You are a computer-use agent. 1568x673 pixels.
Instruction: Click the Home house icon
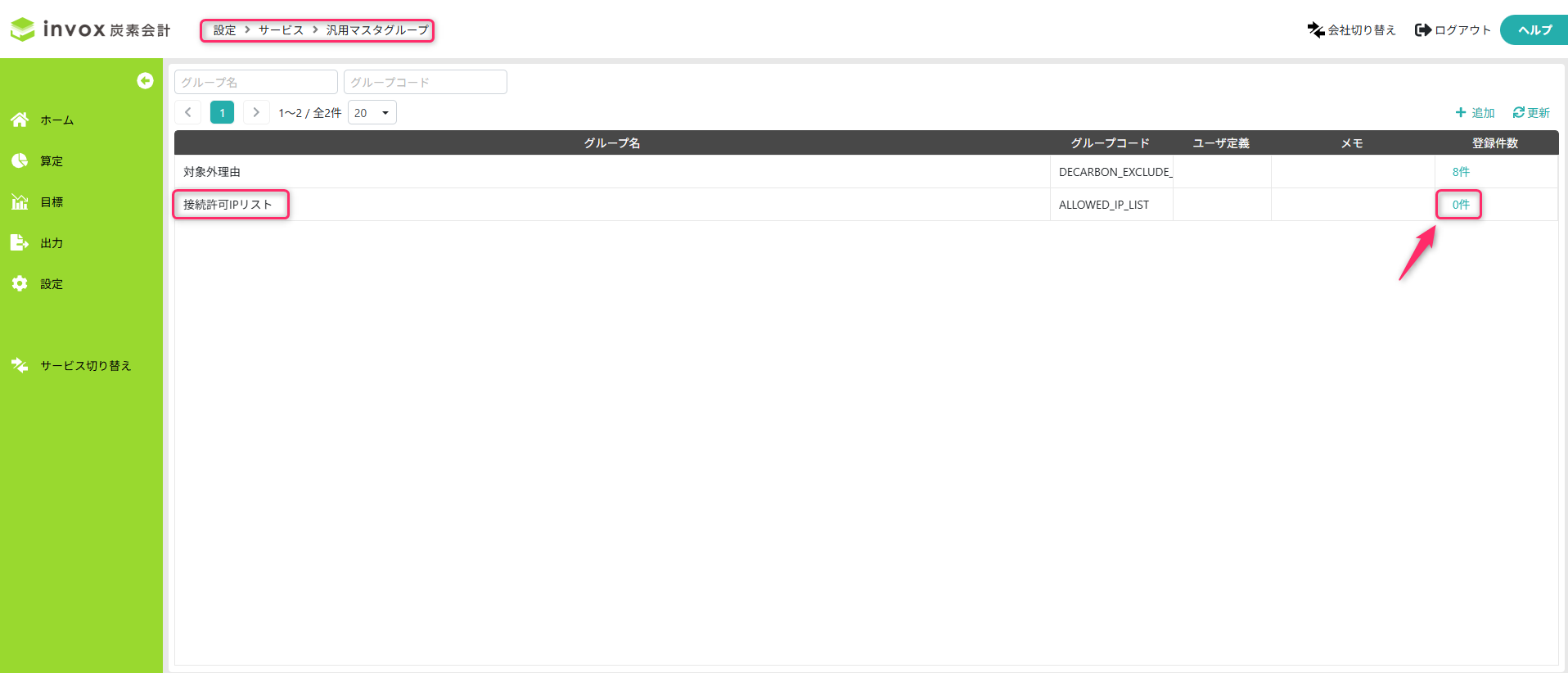(x=20, y=120)
